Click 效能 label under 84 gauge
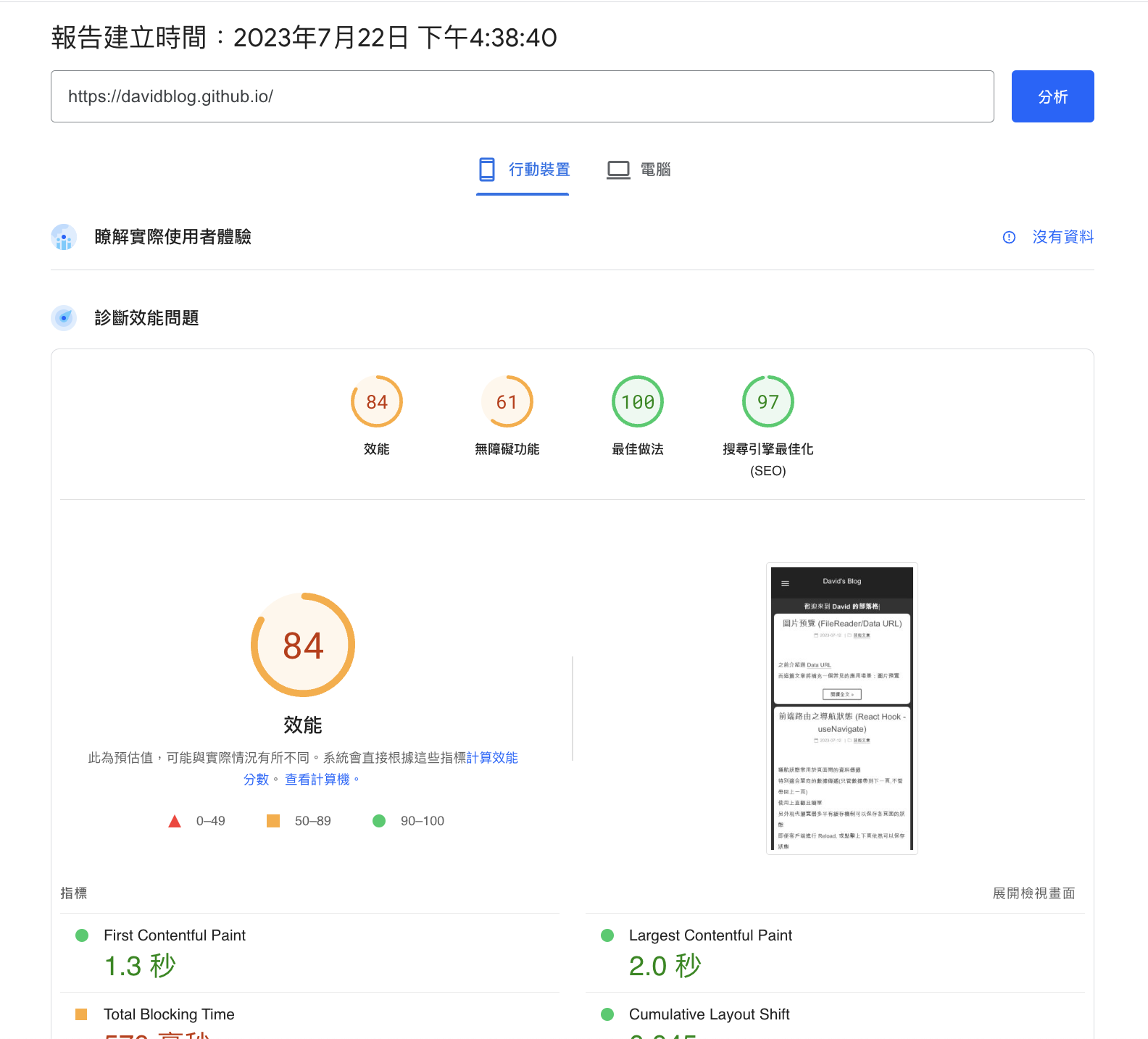This screenshot has width=1148, height=1039. pyautogui.click(x=377, y=449)
